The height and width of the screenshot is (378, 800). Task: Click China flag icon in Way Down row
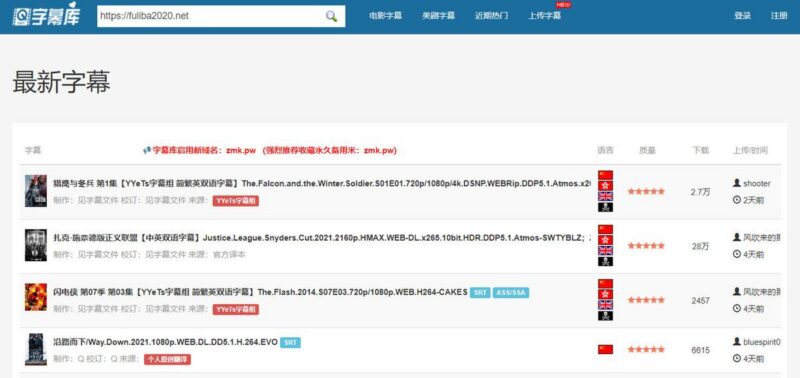pyautogui.click(x=606, y=350)
